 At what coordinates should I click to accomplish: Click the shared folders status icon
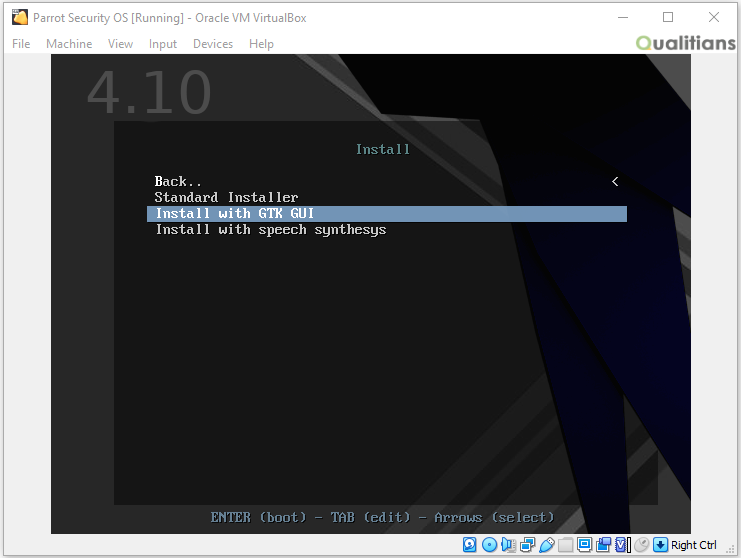(x=566, y=545)
